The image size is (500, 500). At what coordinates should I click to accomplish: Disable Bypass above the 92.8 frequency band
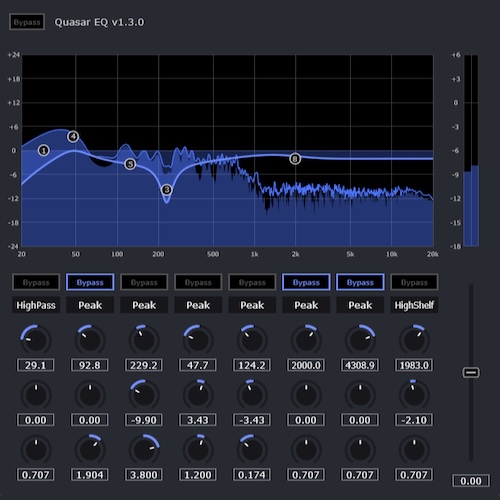[90, 282]
